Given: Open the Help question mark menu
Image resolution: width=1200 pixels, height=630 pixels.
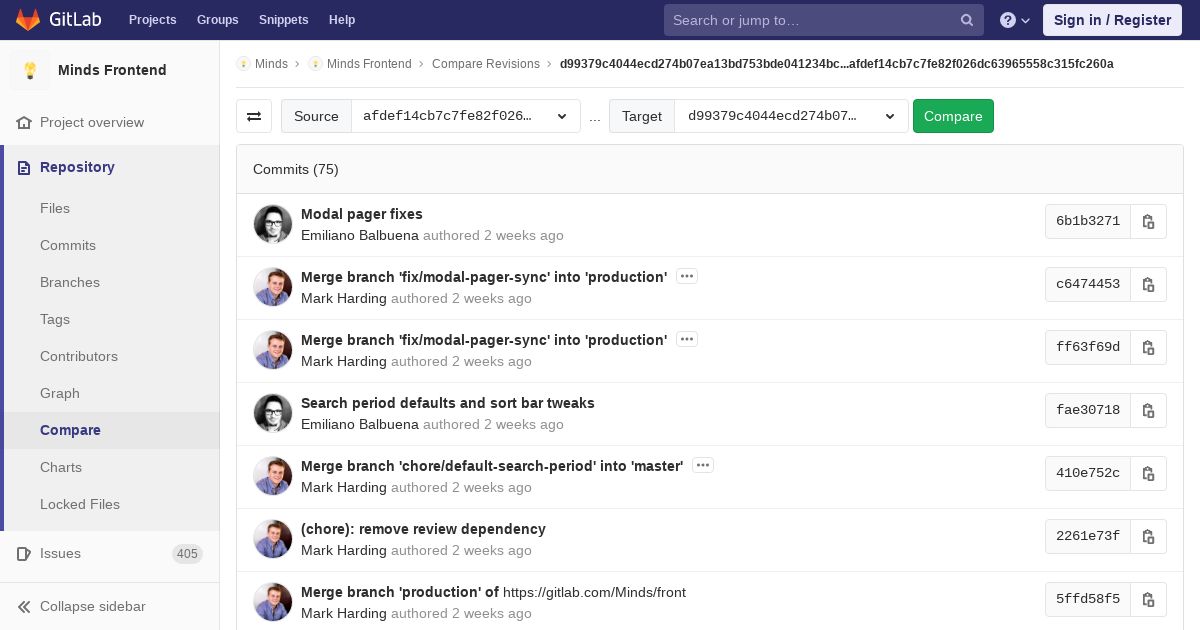Looking at the screenshot, I should tap(1015, 20).
